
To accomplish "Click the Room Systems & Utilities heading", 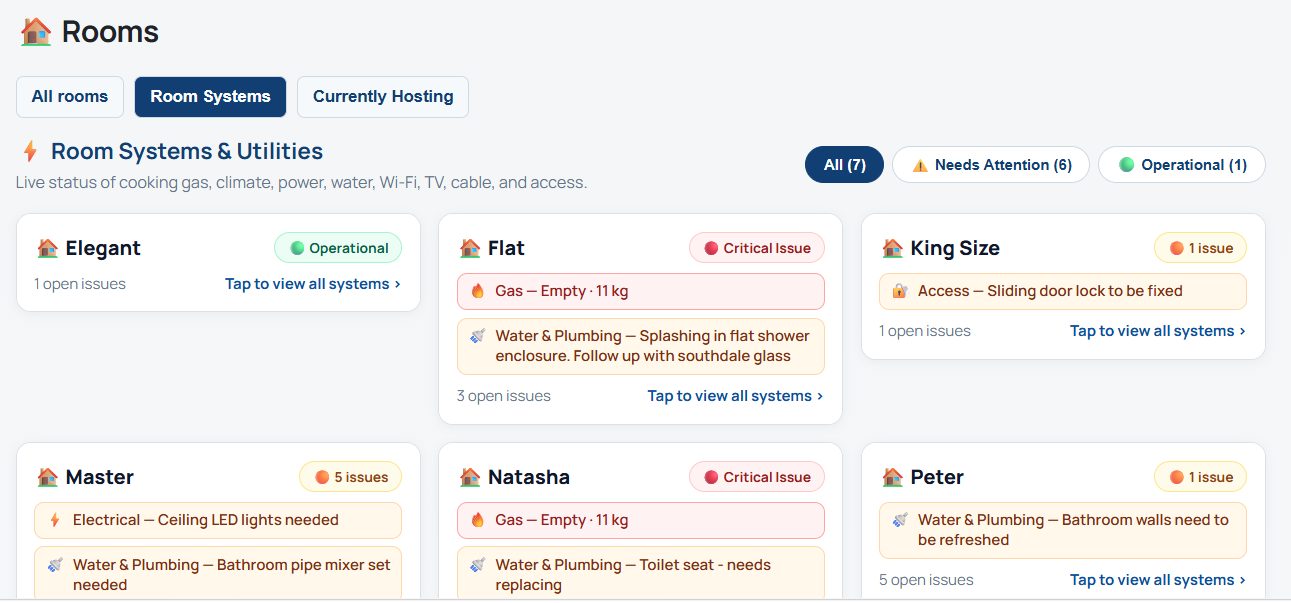I will pyautogui.click(x=187, y=151).
